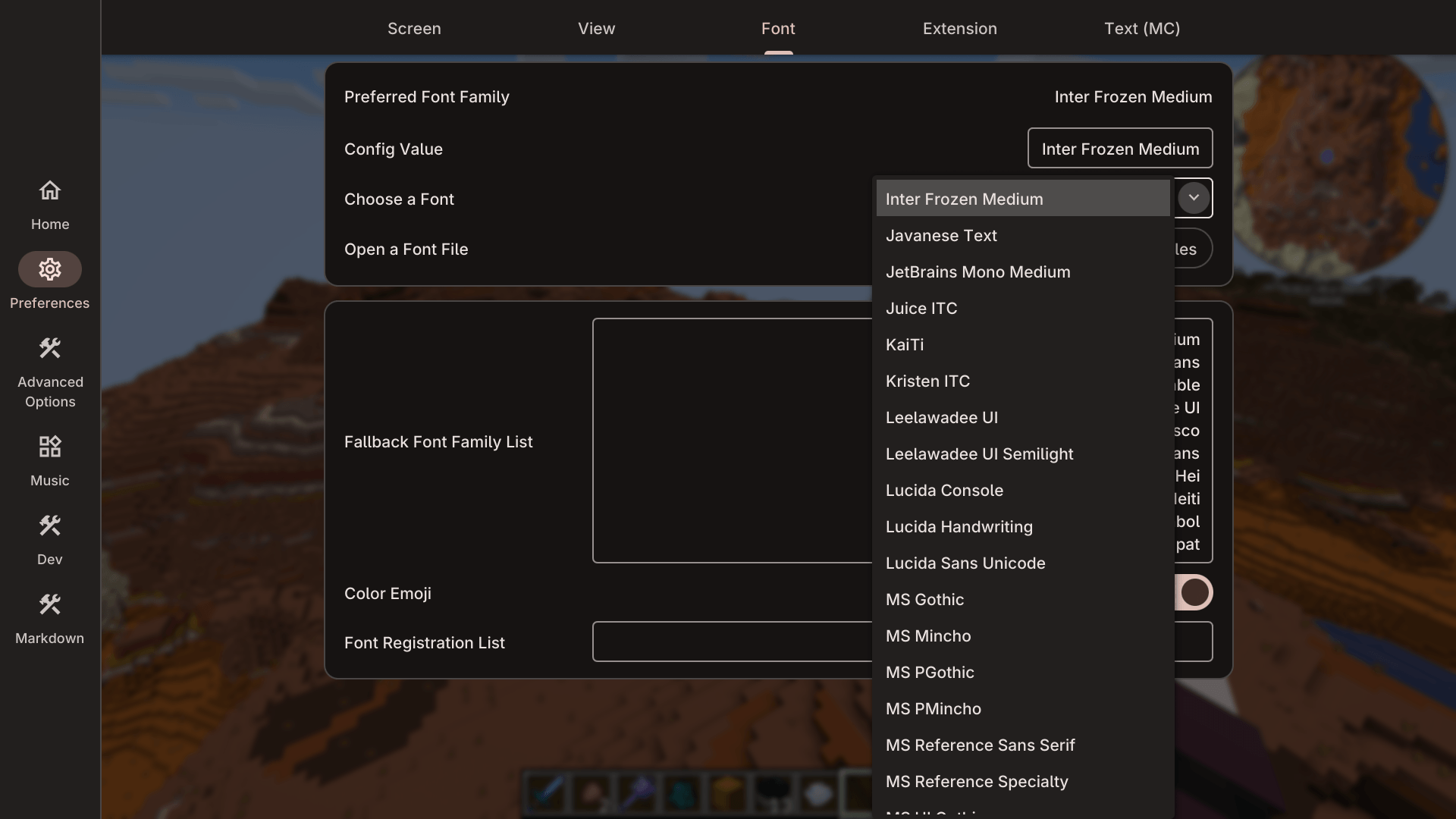Switch to the Extension tab
1456x819 pixels.
tap(959, 29)
